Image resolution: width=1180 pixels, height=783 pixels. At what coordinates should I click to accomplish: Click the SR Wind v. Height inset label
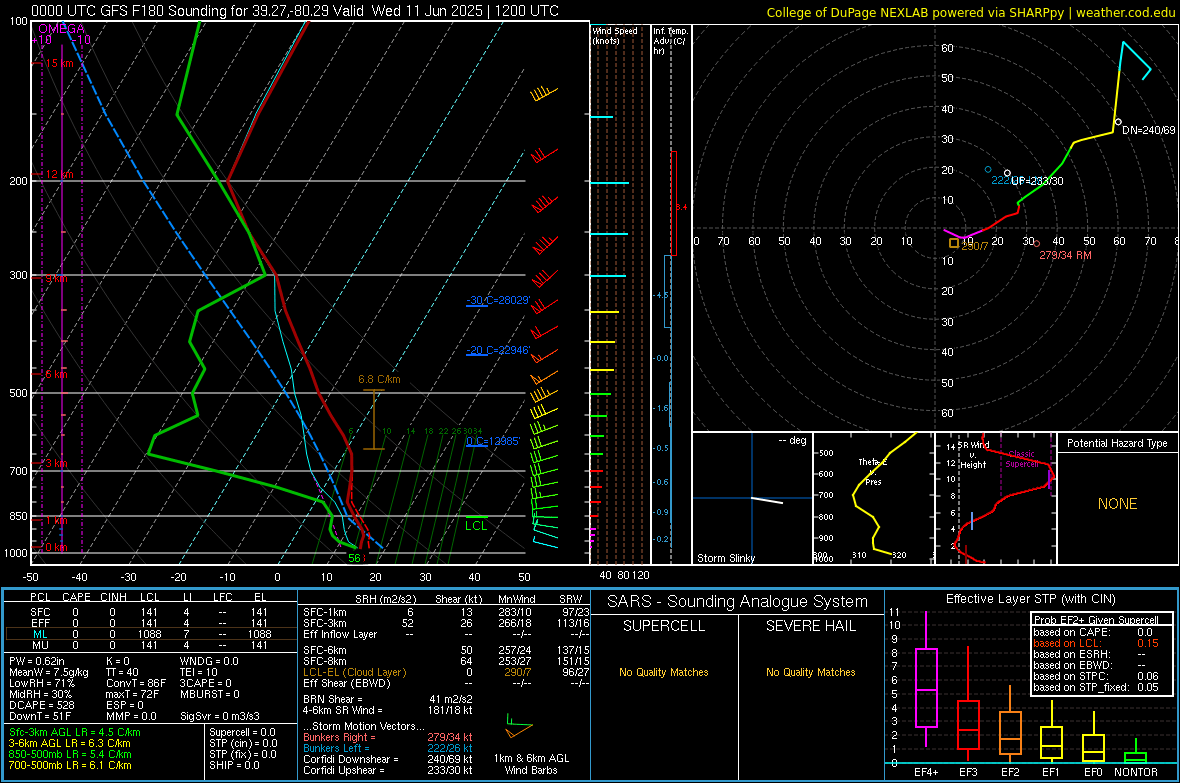973,455
